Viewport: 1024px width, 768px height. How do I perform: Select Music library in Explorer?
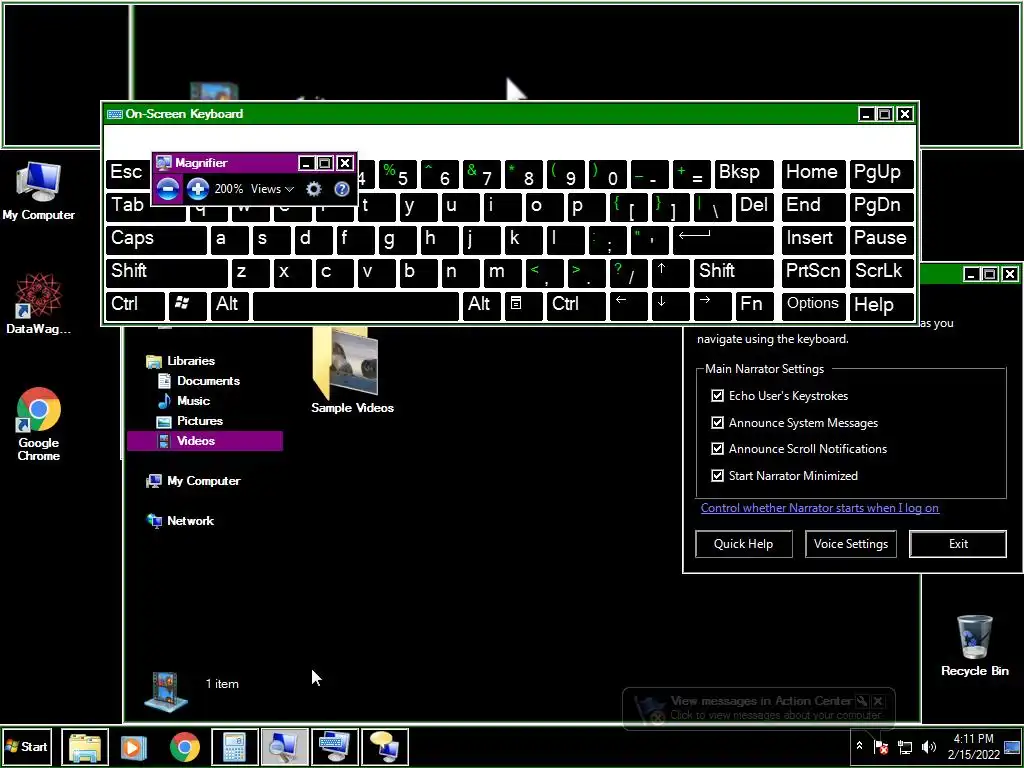pyautogui.click(x=193, y=401)
